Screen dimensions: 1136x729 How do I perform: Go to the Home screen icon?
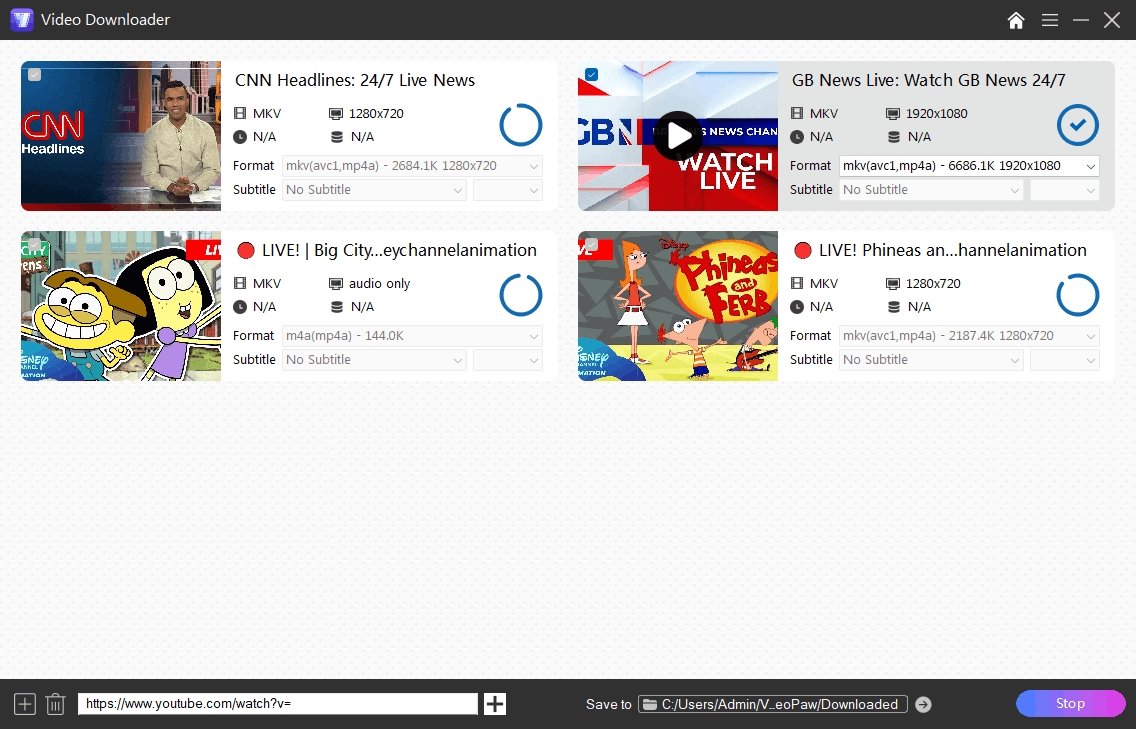coord(1016,20)
